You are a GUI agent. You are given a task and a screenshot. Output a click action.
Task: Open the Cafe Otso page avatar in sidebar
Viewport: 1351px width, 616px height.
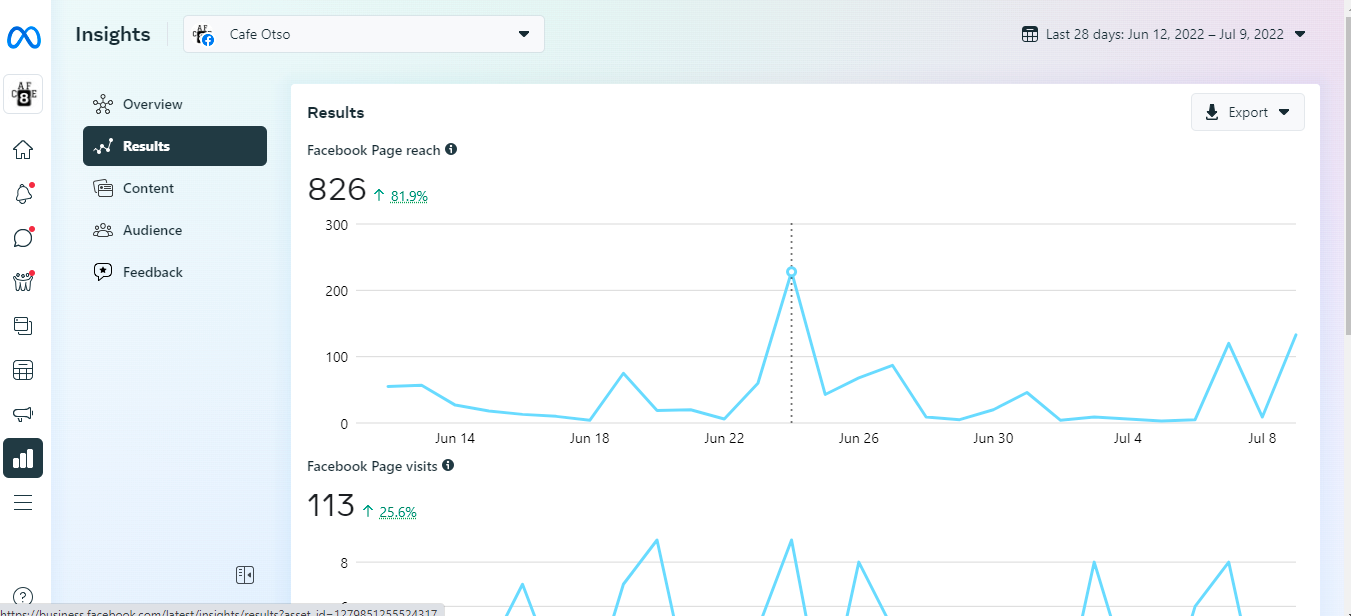click(x=23, y=94)
